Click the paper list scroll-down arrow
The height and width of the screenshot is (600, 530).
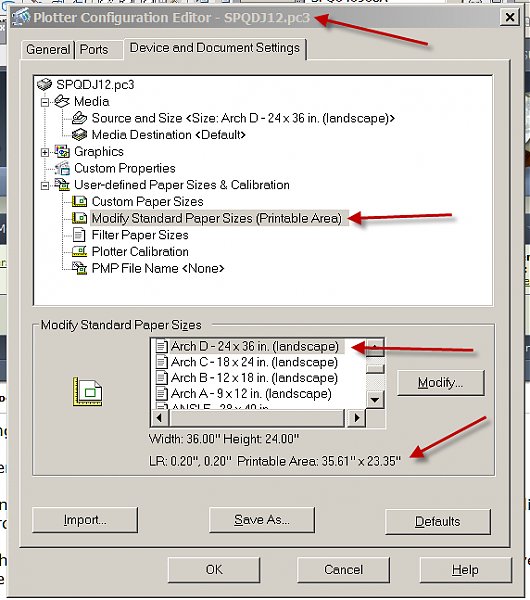pyautogui.click(x=375, y=400)
